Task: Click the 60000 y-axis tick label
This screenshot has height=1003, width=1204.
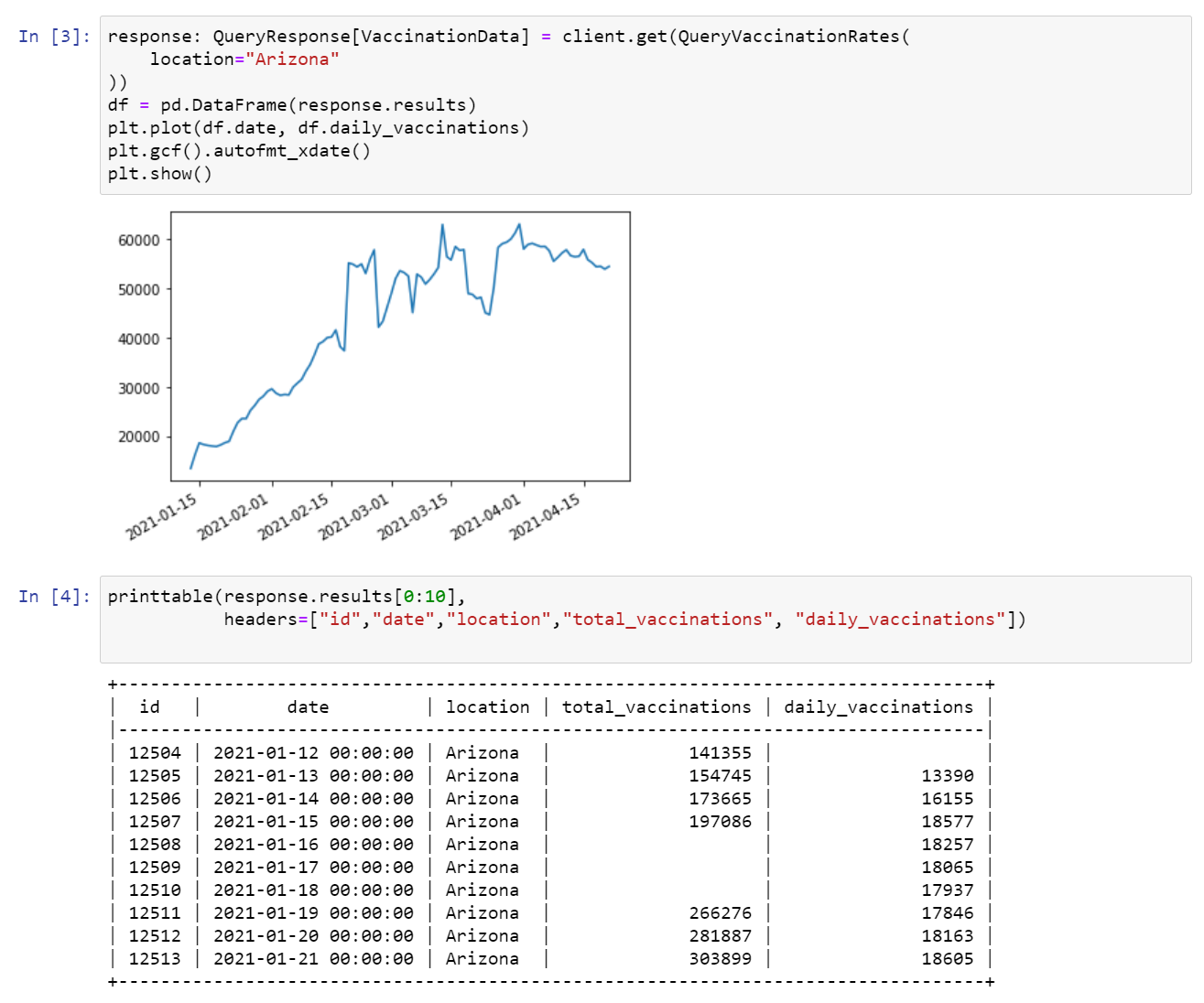Action: click(x=139, y=241)
